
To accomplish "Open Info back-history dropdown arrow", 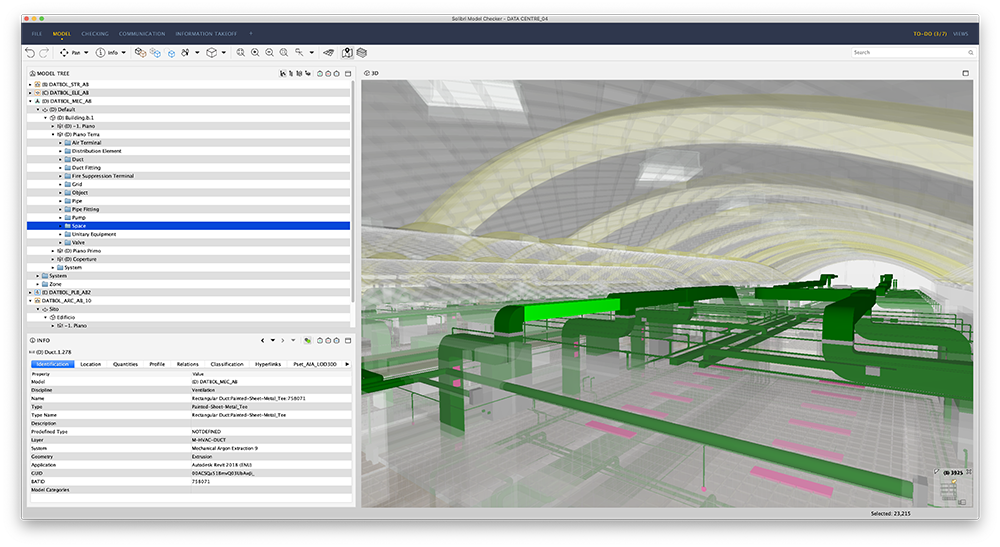I will (x=273, y=340).
